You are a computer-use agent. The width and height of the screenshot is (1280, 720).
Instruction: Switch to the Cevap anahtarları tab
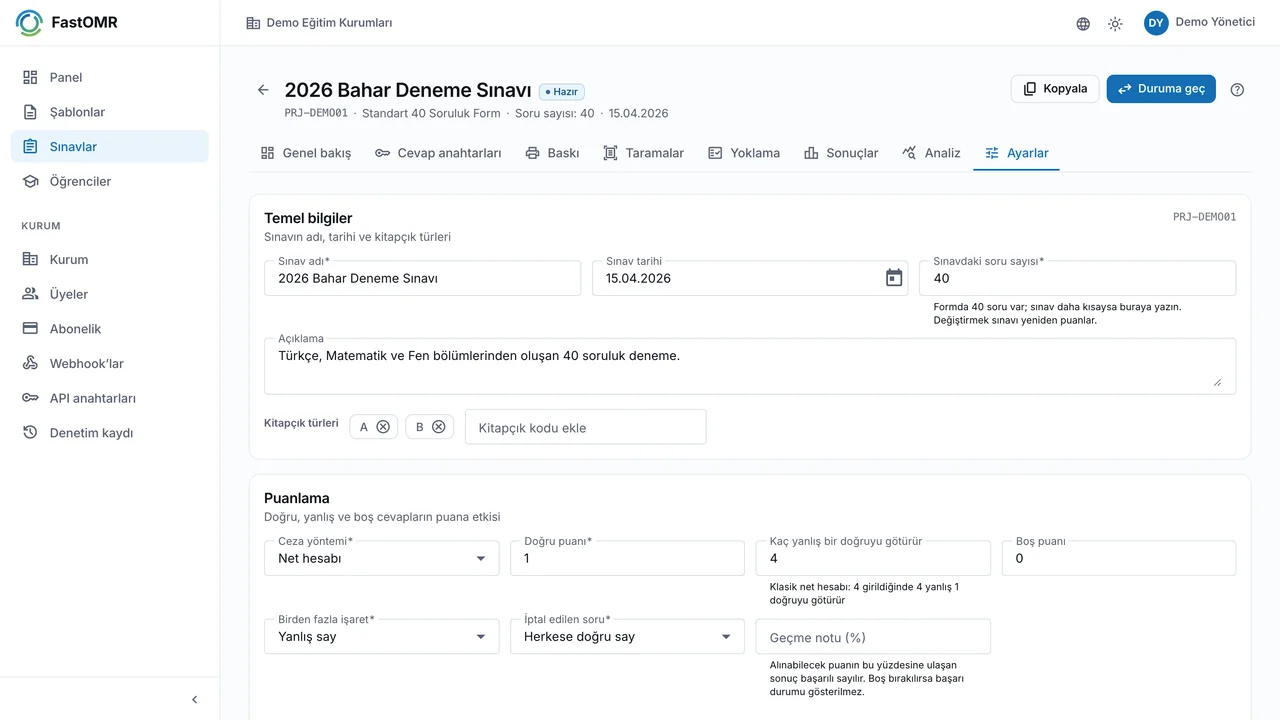click(x=438, y=153)
